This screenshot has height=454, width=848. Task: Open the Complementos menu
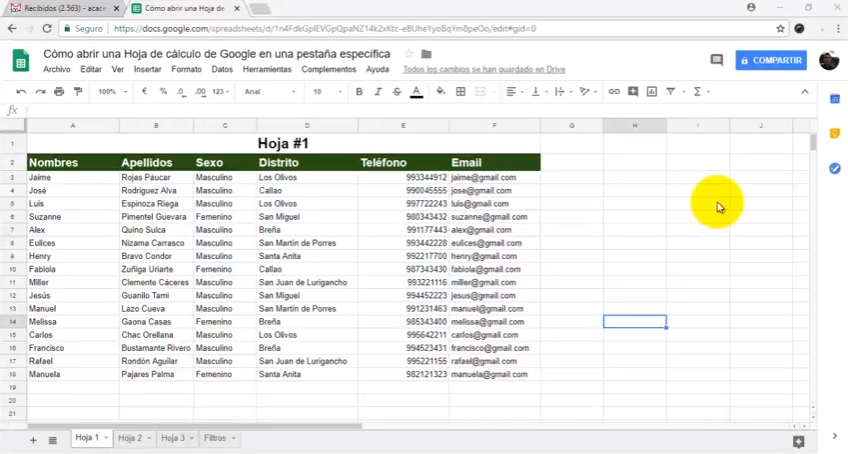point(329,69)
